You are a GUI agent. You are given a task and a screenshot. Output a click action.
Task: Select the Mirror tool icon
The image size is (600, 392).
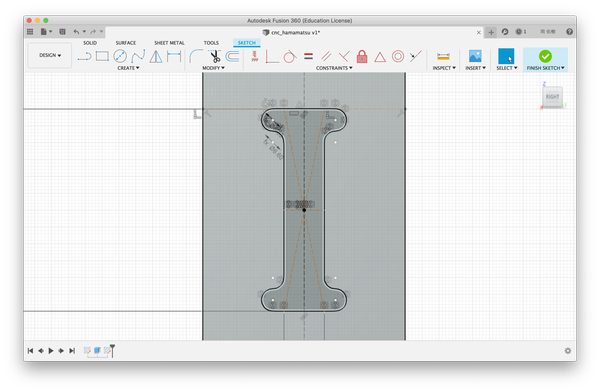[x=156, y=57]
